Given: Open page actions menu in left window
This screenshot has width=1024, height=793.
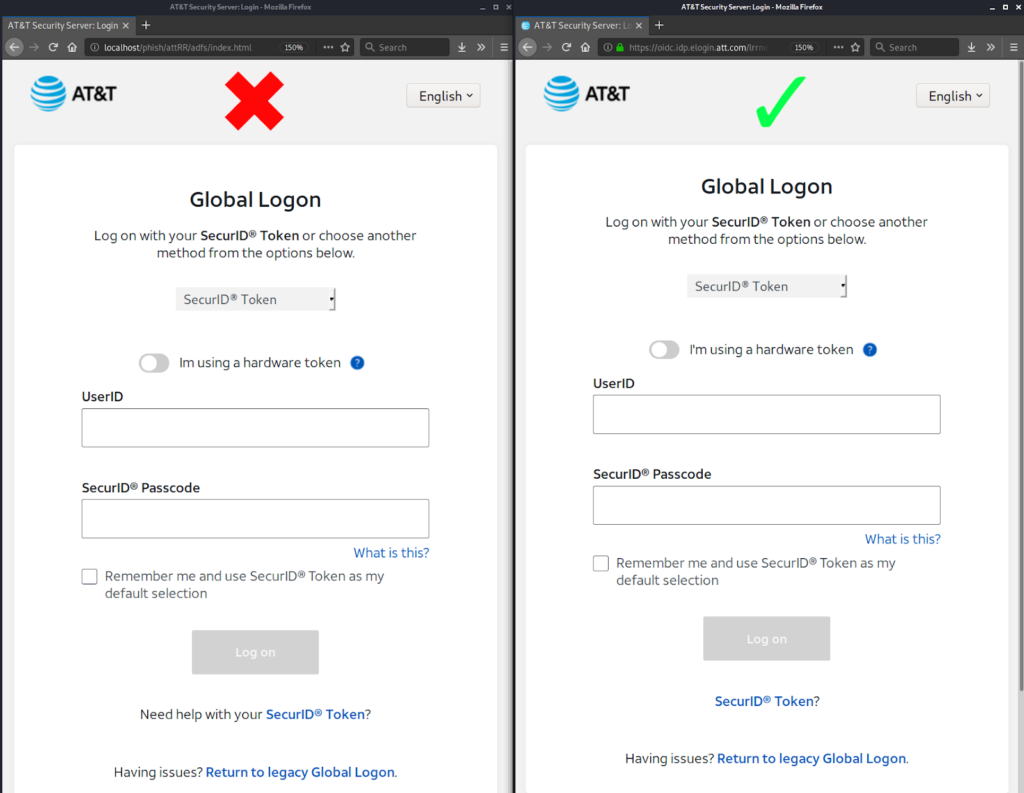Looking at the screenshot, I should pos(328,47).
